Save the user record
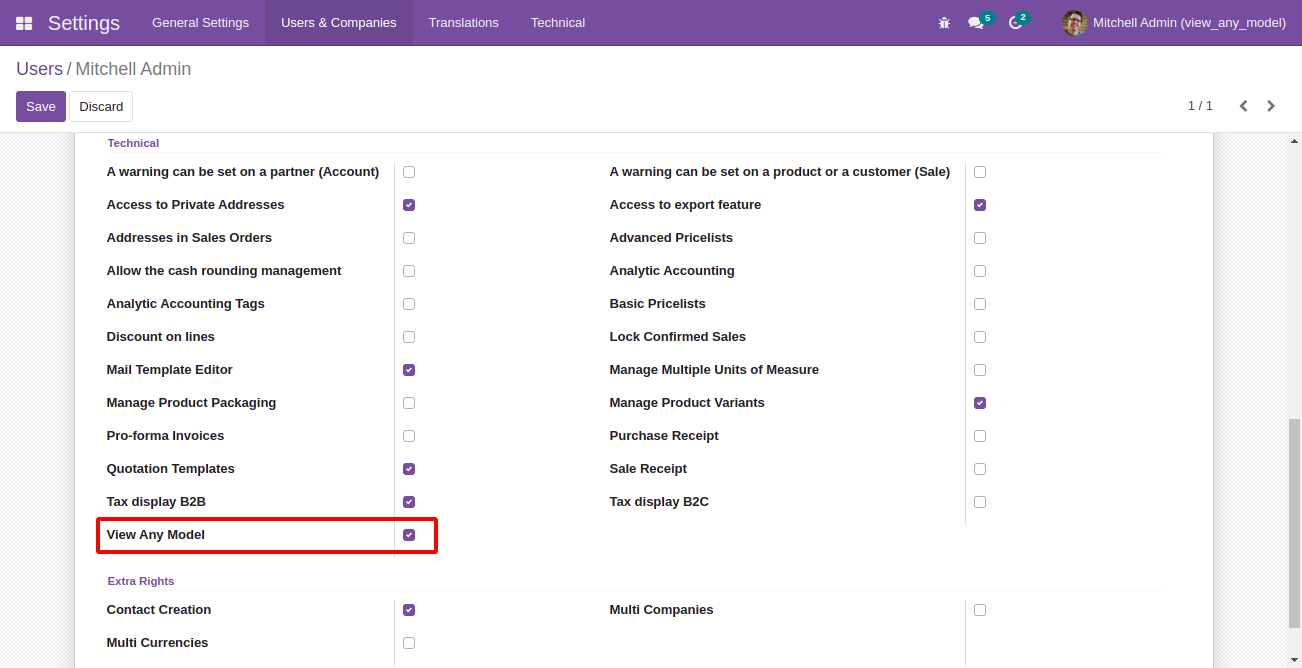1302x668 pixels. [x=41, y=107]
